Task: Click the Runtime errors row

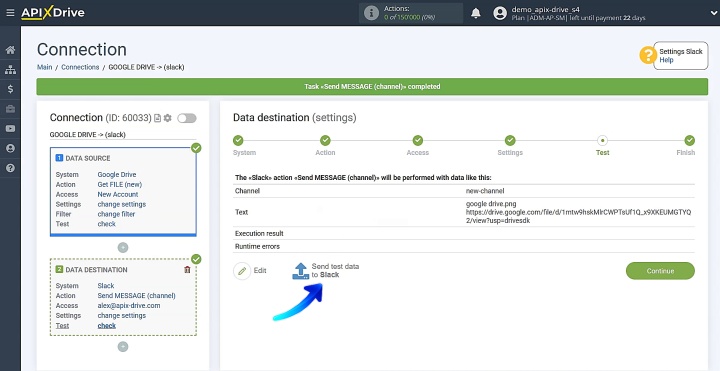Action: click(464, 246)
